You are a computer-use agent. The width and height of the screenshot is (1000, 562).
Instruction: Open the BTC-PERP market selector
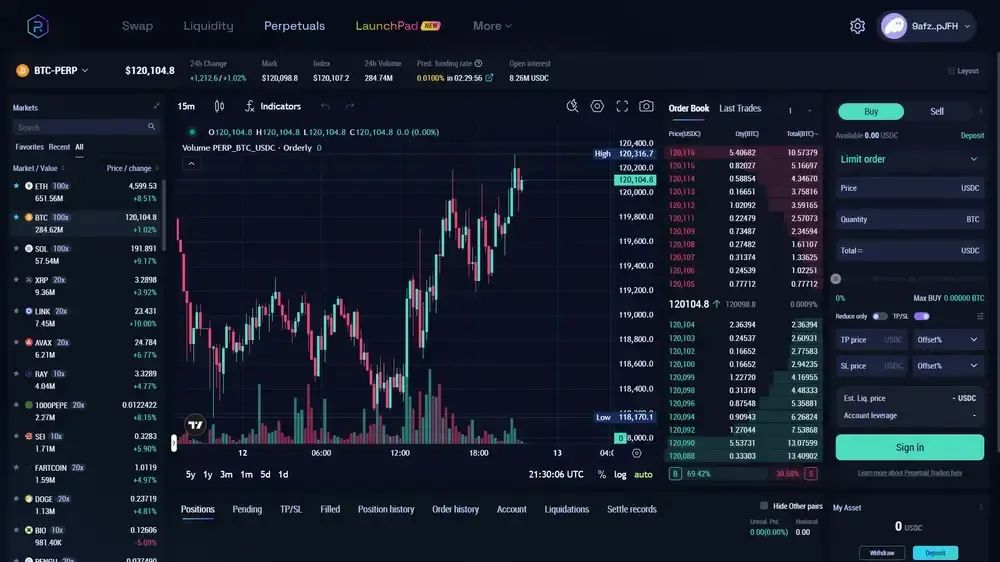click(52, 70)
